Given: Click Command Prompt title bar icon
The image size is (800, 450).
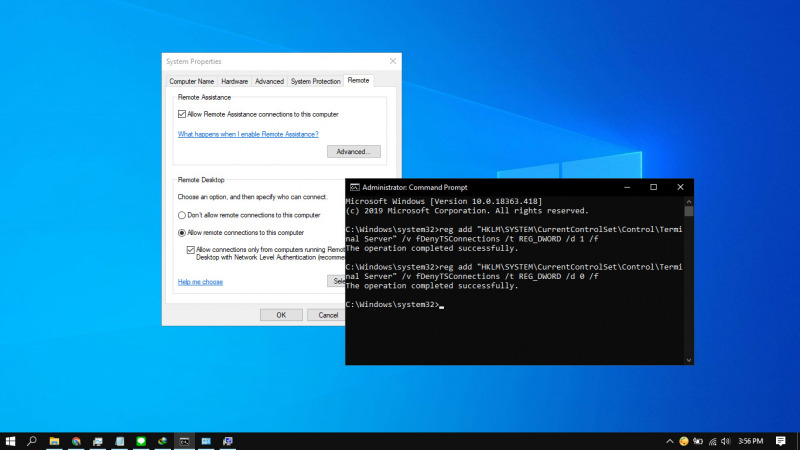Looking at the screenshot, I should (x=354, y=187).
